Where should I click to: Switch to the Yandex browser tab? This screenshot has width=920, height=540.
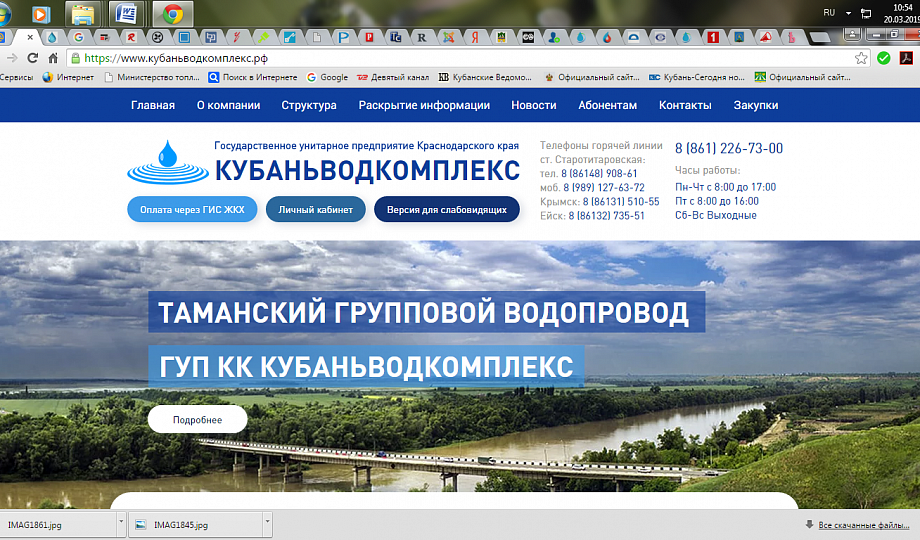[473, 37]
